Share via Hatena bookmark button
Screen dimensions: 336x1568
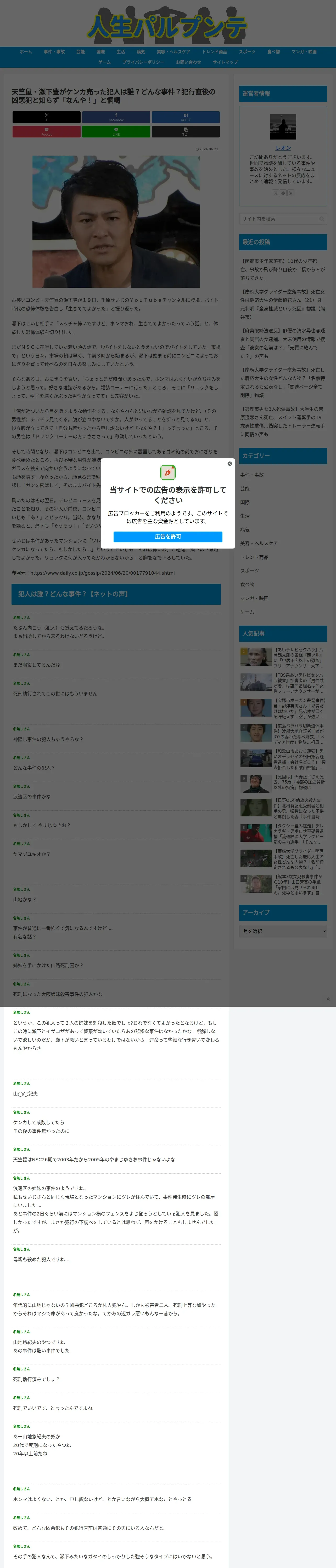pyautogui.click(x=185, y=117)
